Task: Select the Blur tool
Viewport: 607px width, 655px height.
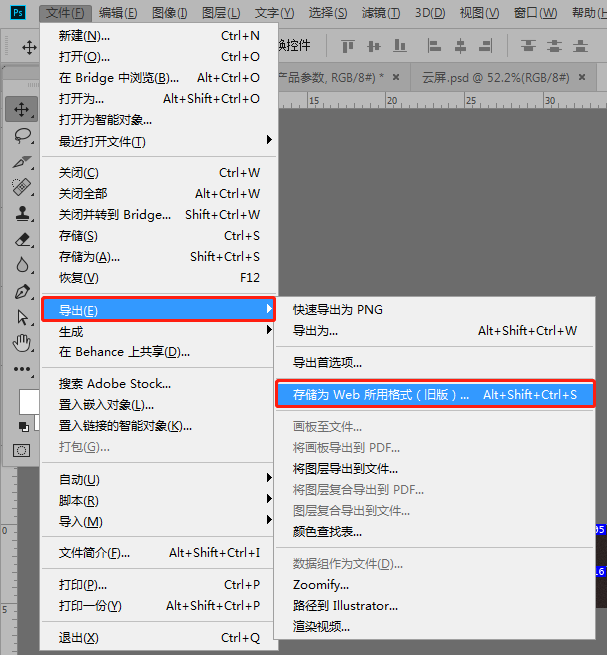Action: 21,265
